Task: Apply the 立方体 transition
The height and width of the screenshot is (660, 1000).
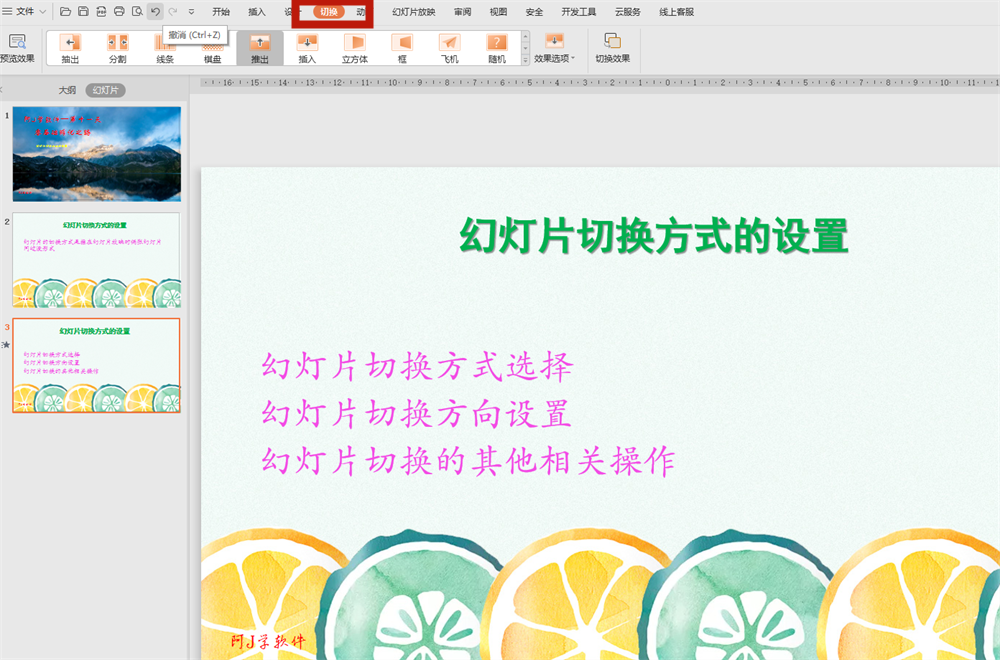Action: tap(355, 48)
